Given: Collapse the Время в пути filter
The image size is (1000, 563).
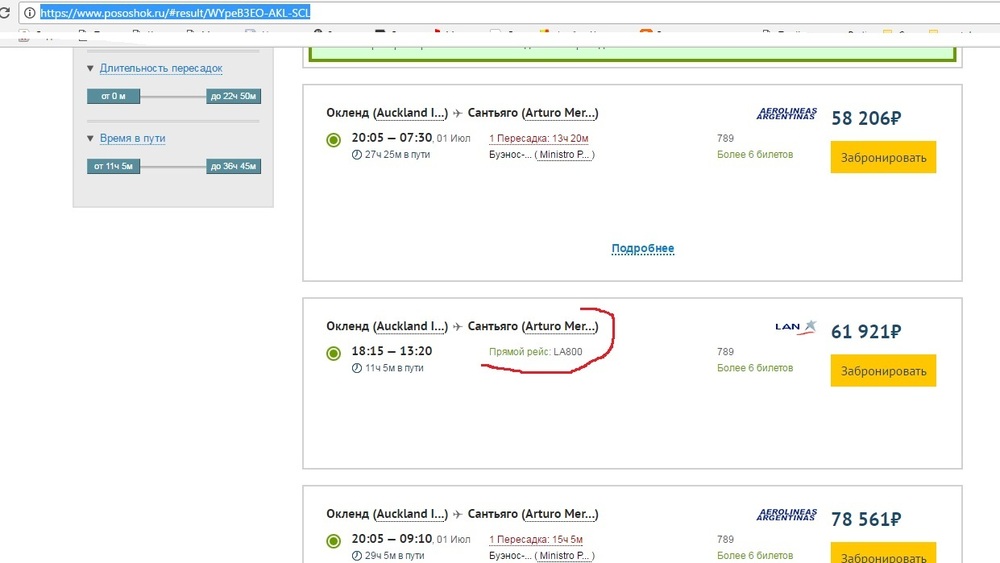Looking at the screenshot, I should (90, 138).
